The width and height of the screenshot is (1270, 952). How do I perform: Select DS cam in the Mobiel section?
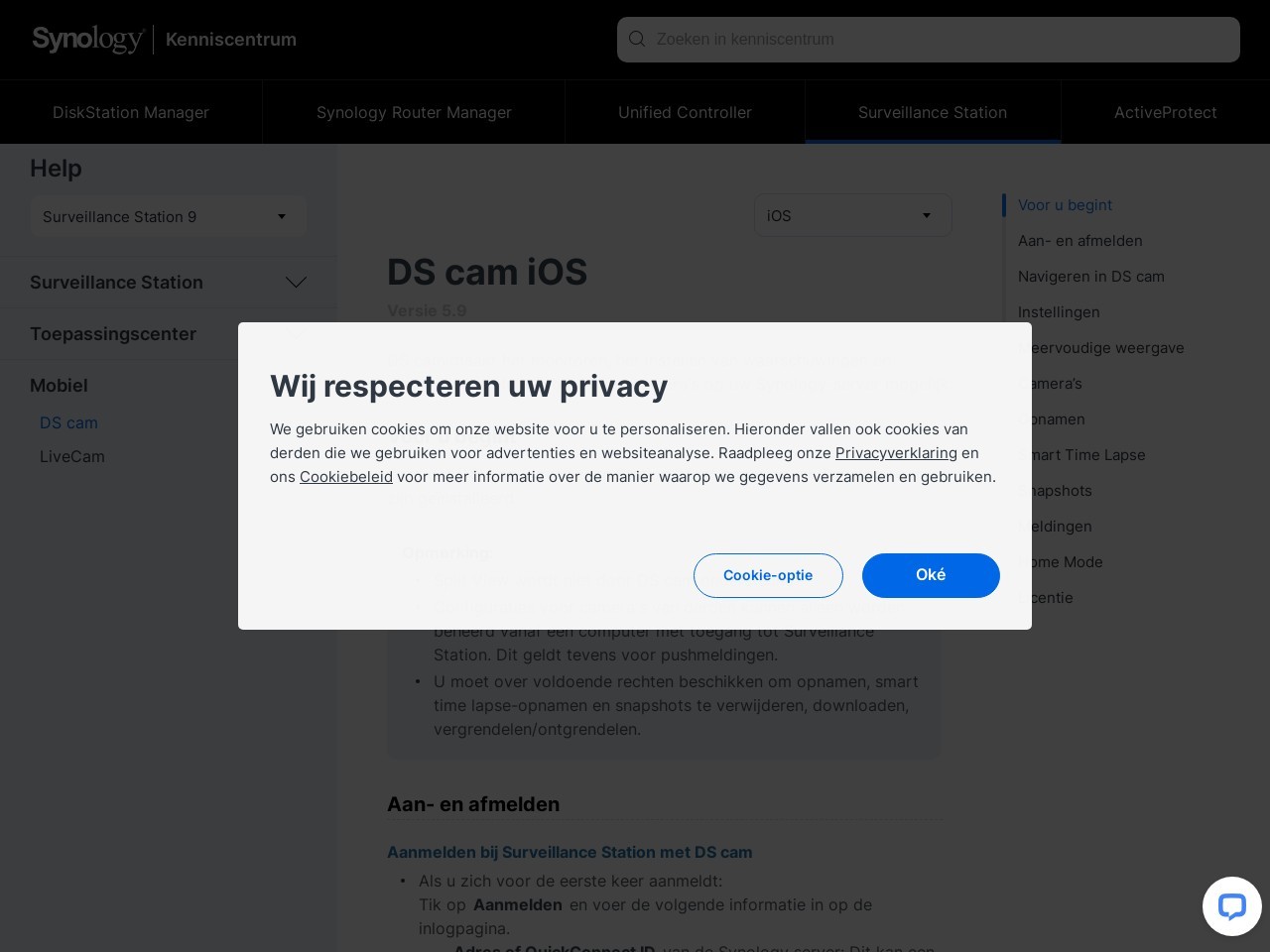68,422
